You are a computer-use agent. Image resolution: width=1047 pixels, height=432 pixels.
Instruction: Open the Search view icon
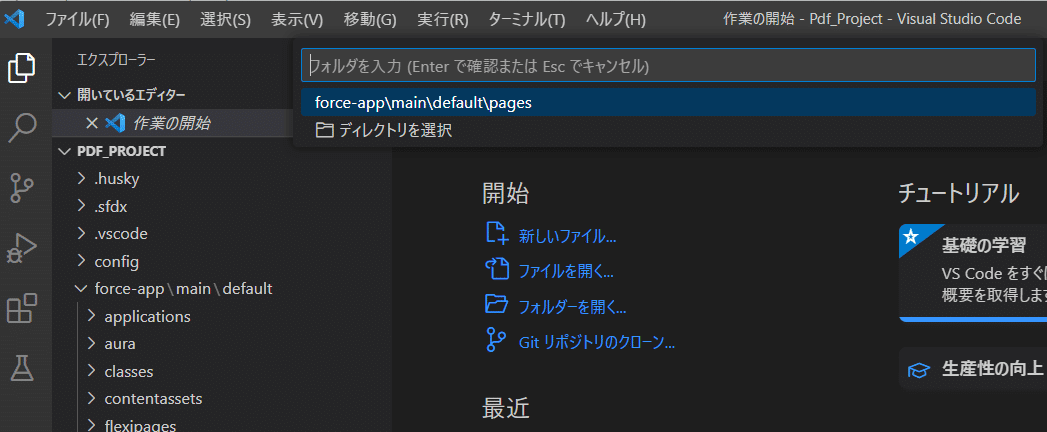[22, 128]
